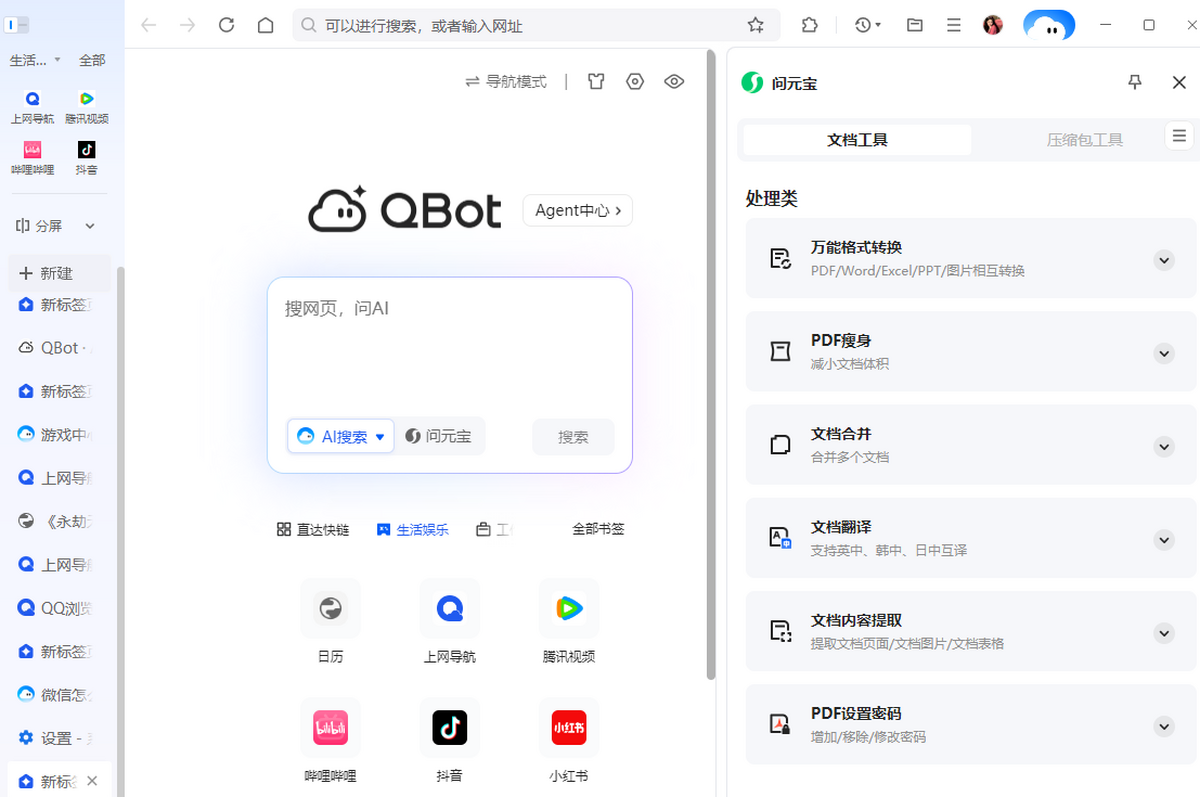
Task: Open the 日历 calendar shortcut
Action: tap(330, 608)
